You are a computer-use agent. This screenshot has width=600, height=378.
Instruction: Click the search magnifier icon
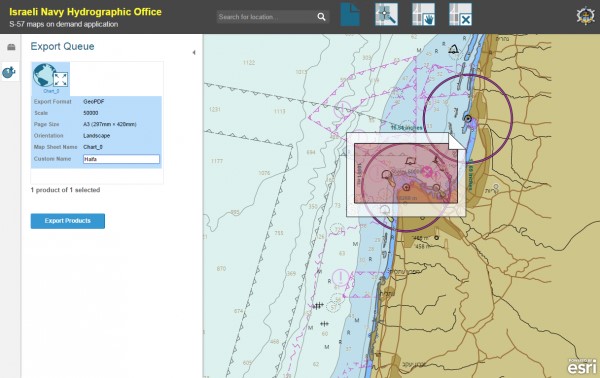coord(321,17)
